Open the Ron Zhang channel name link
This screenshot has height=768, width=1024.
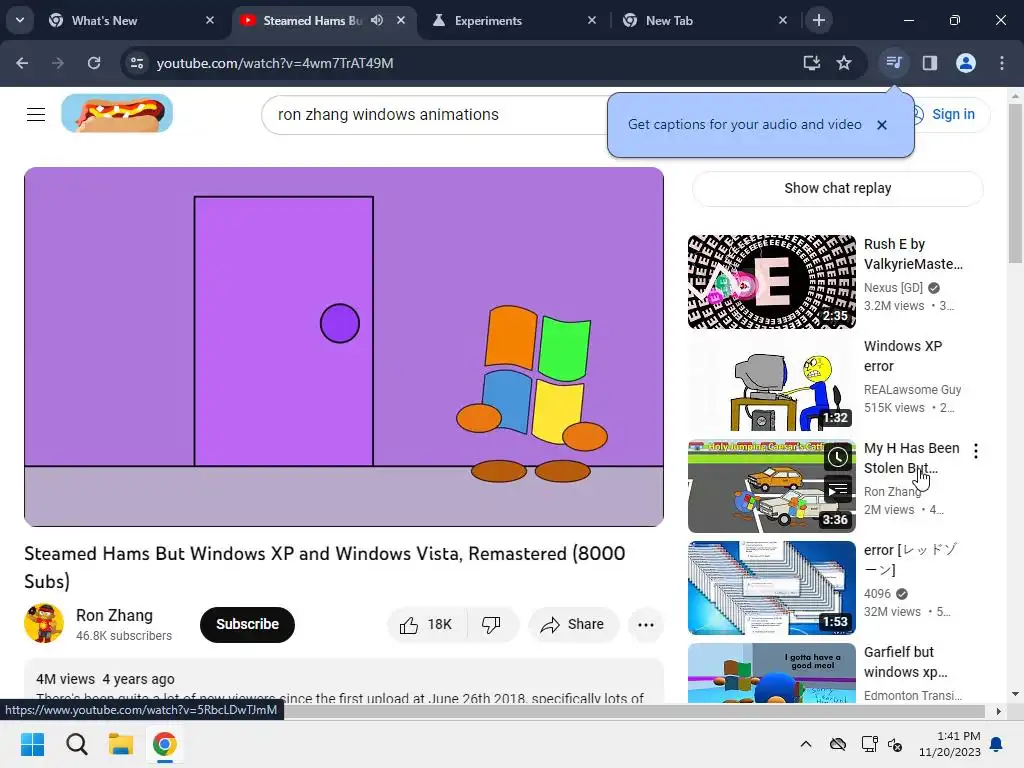click(x=114, y=615)
